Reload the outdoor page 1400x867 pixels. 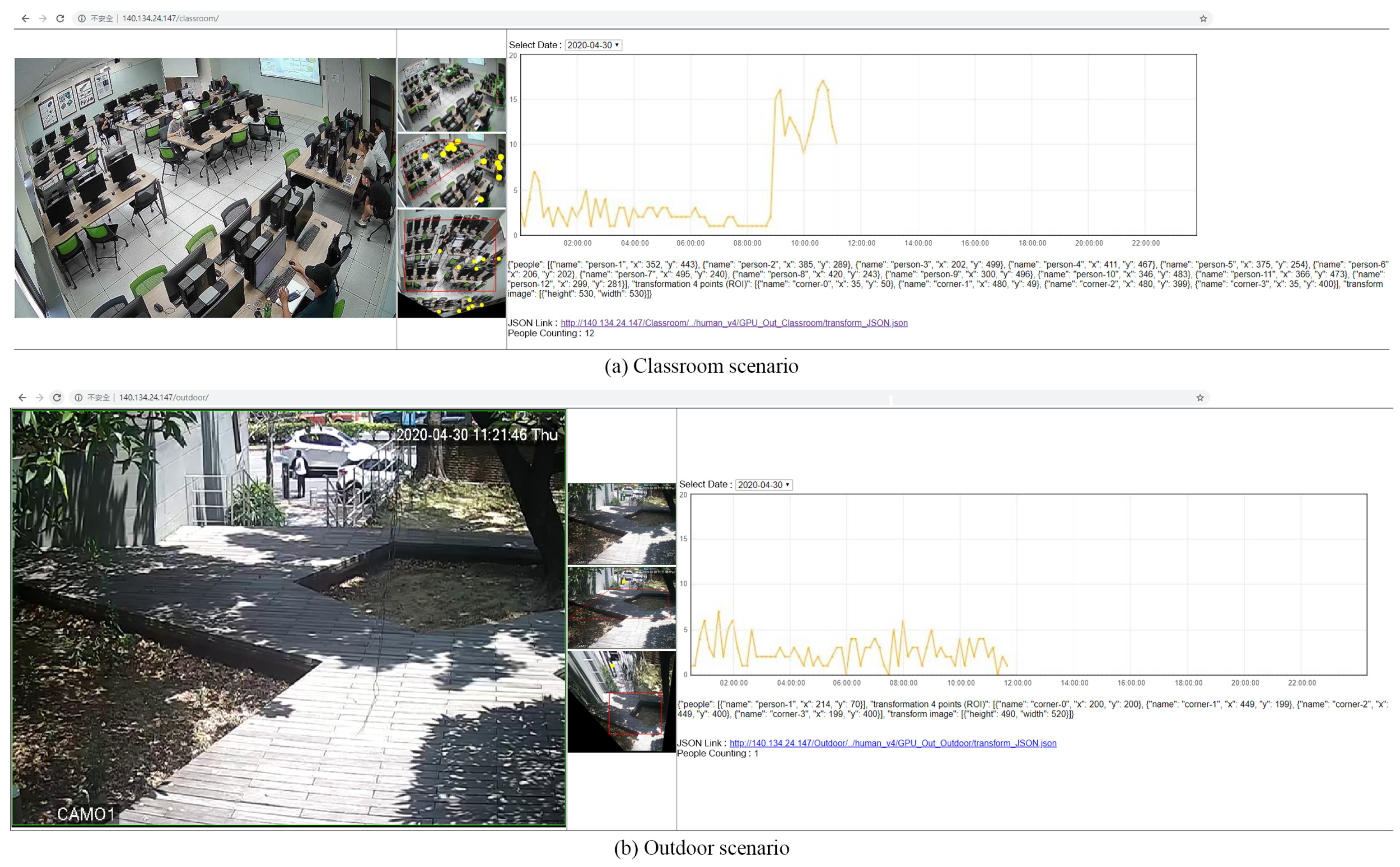57,397
